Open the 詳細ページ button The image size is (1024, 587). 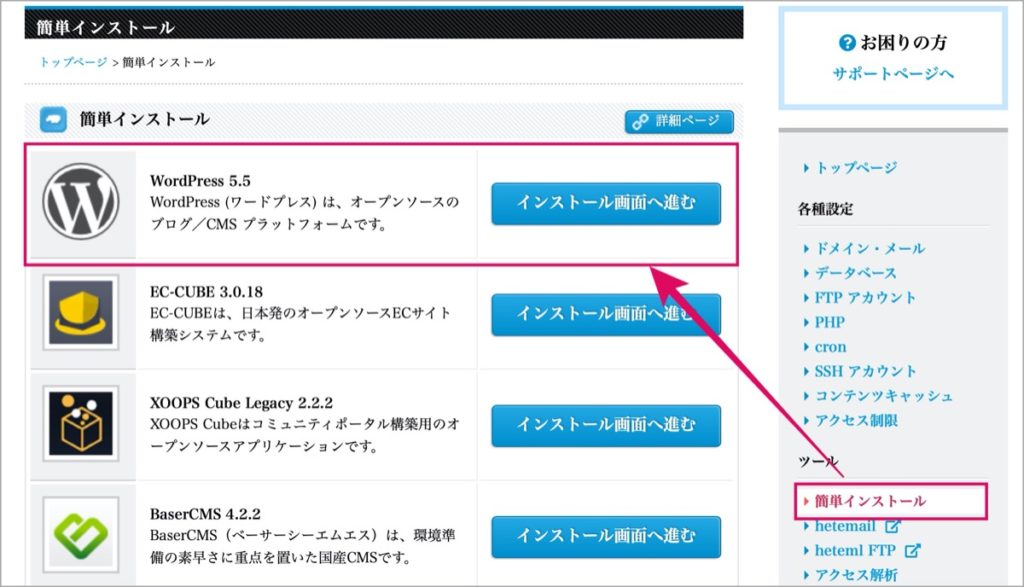pyautogui.click(x=679, y=121)
